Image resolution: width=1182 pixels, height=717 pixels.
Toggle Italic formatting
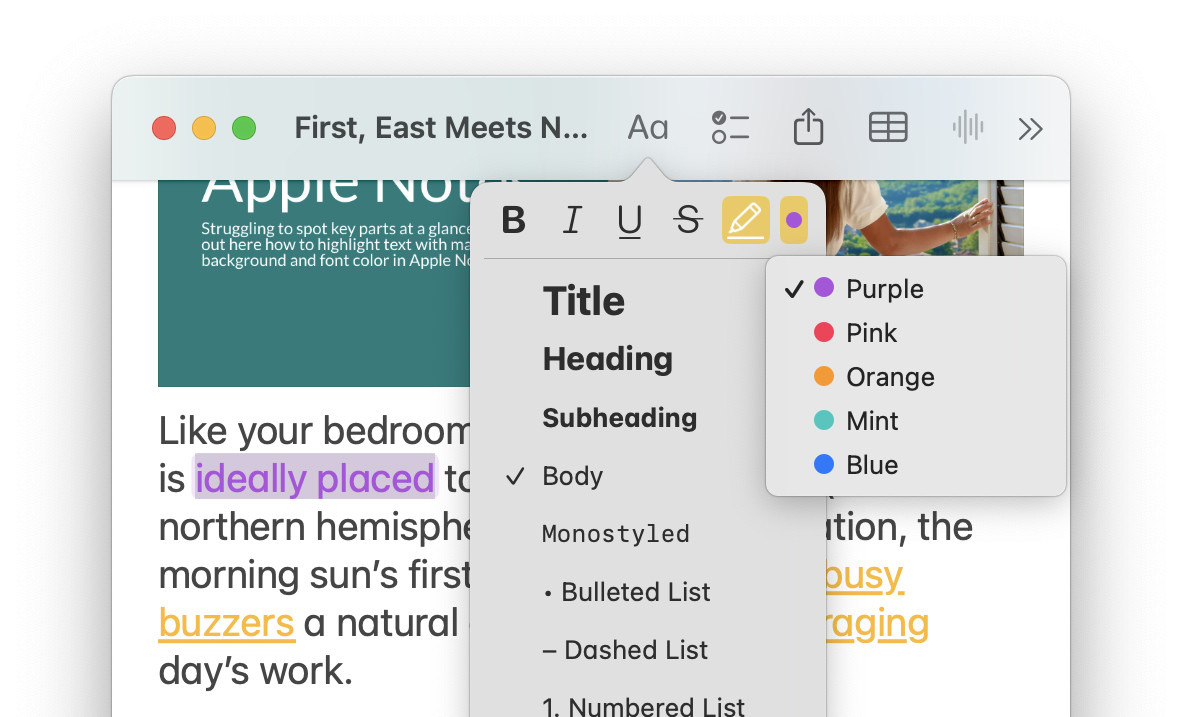572,220
